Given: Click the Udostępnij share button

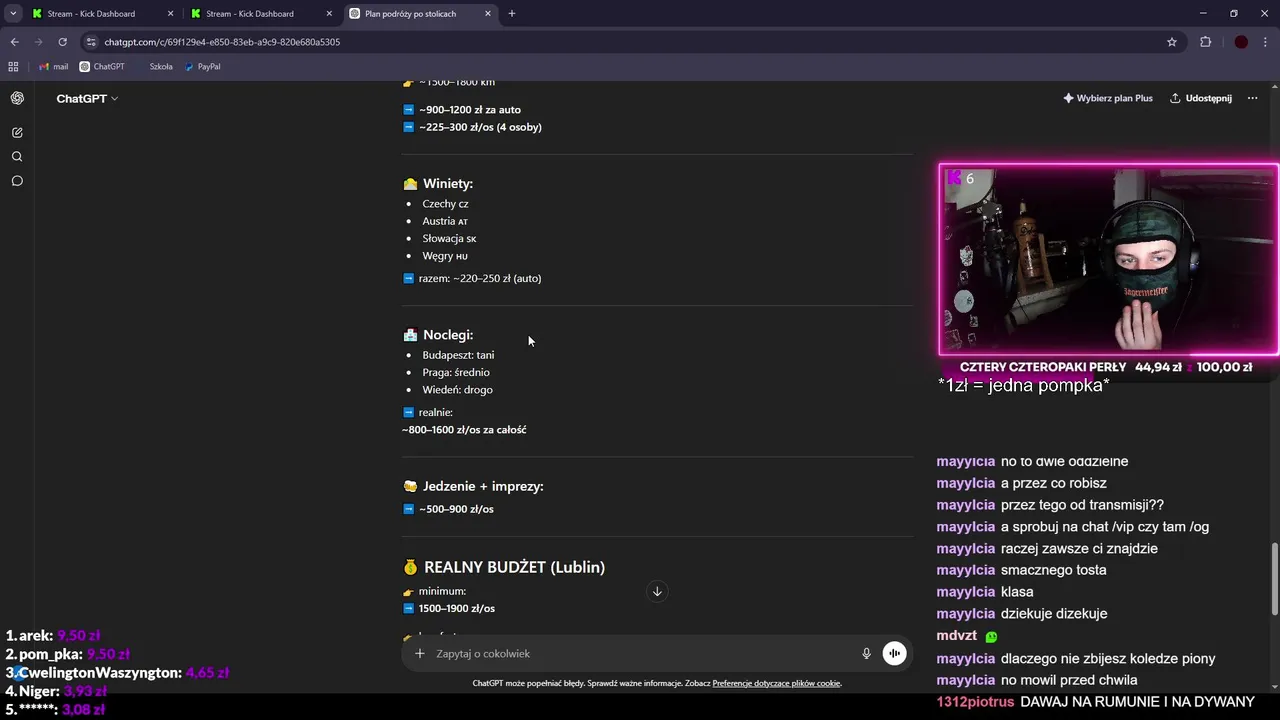Looking at the screenshot, I should click(1201, 98).
